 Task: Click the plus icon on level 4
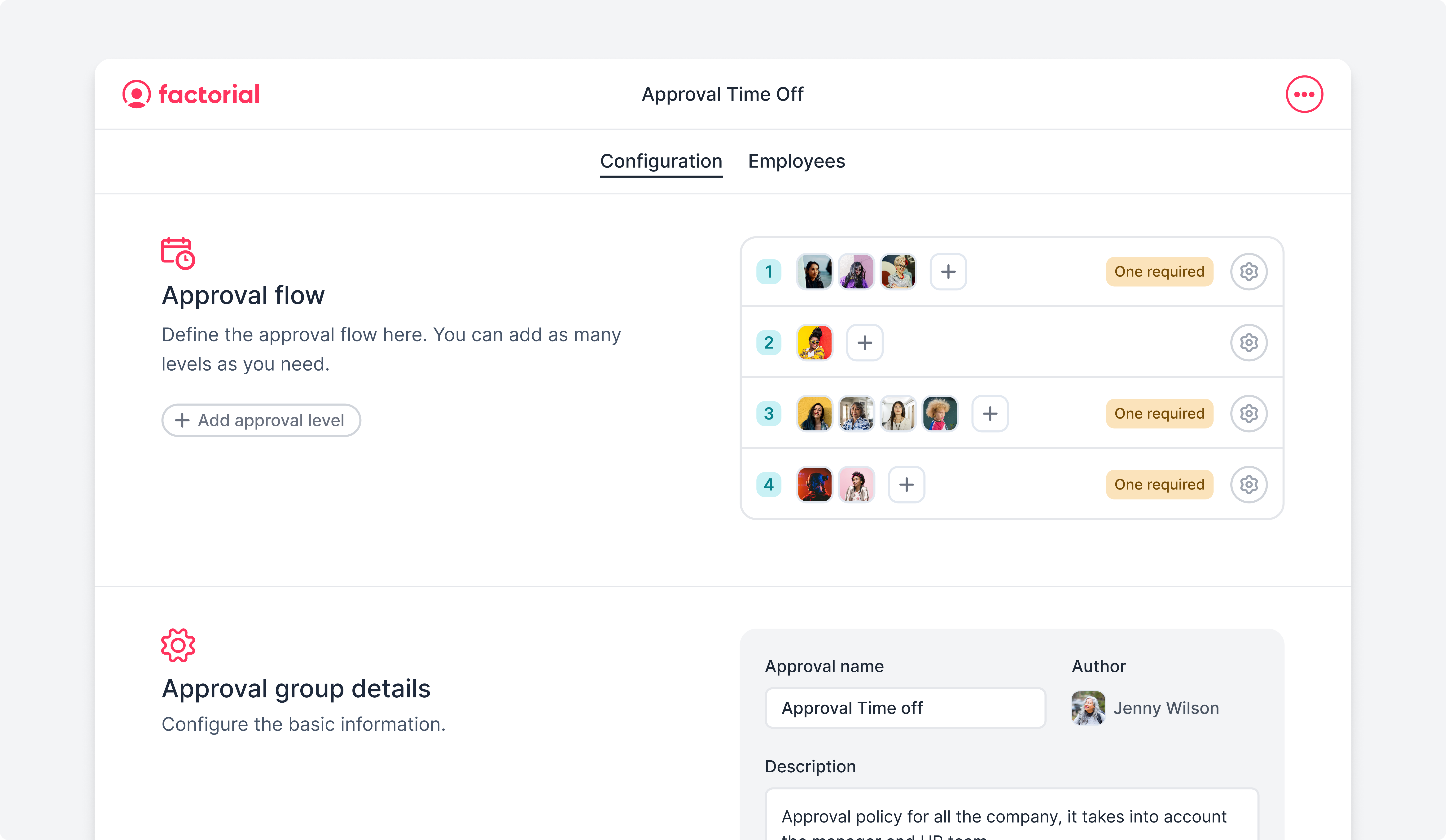point(906,484)
